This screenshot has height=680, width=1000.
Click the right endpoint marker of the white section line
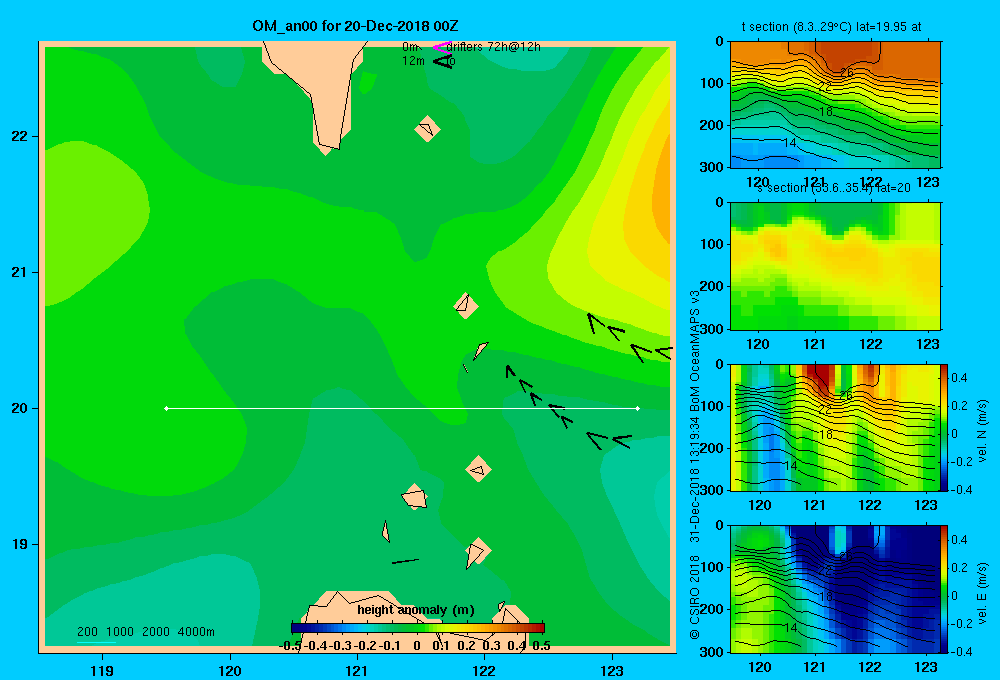(x=638, y=408)
